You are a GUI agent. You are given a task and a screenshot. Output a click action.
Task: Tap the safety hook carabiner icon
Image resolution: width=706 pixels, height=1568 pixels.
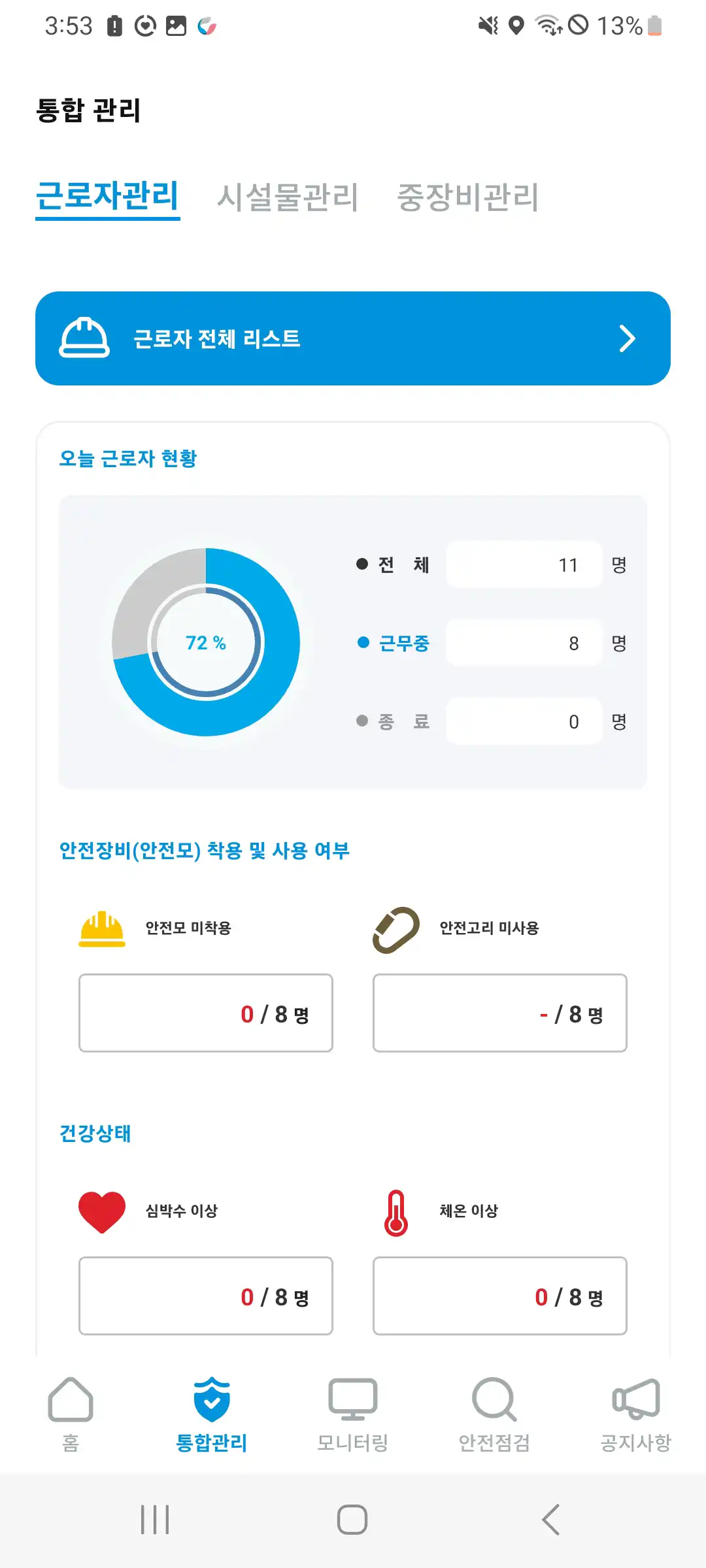point(396,930)
